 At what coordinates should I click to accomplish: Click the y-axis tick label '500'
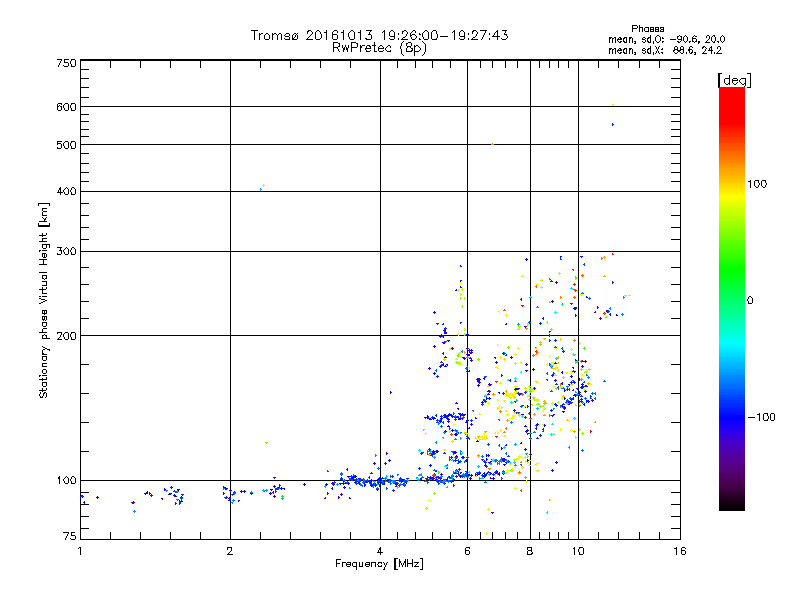pyautogui.click(x=66, y=145)
